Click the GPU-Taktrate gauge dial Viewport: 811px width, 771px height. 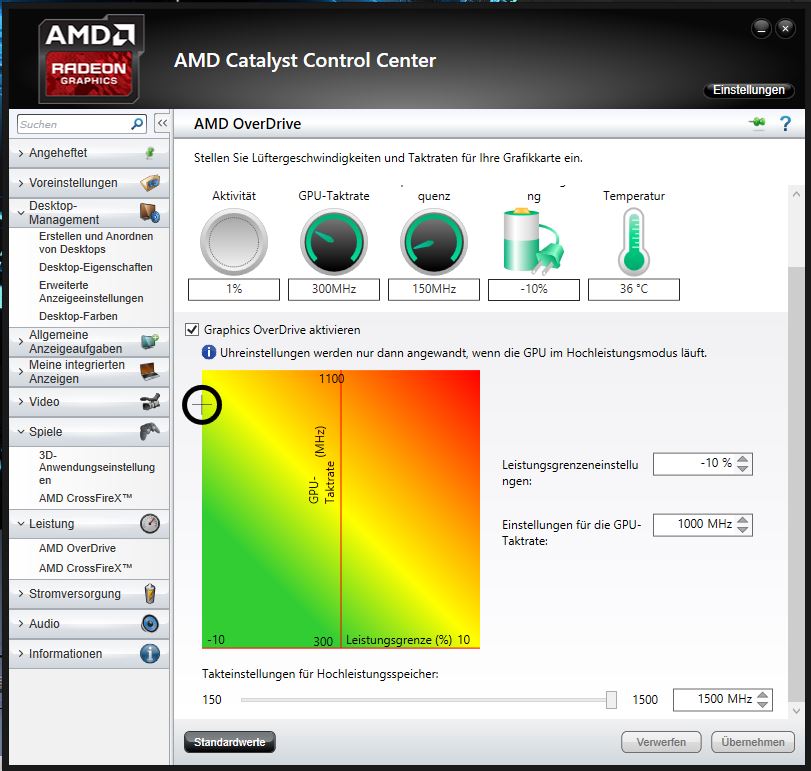tap(334, 241)
